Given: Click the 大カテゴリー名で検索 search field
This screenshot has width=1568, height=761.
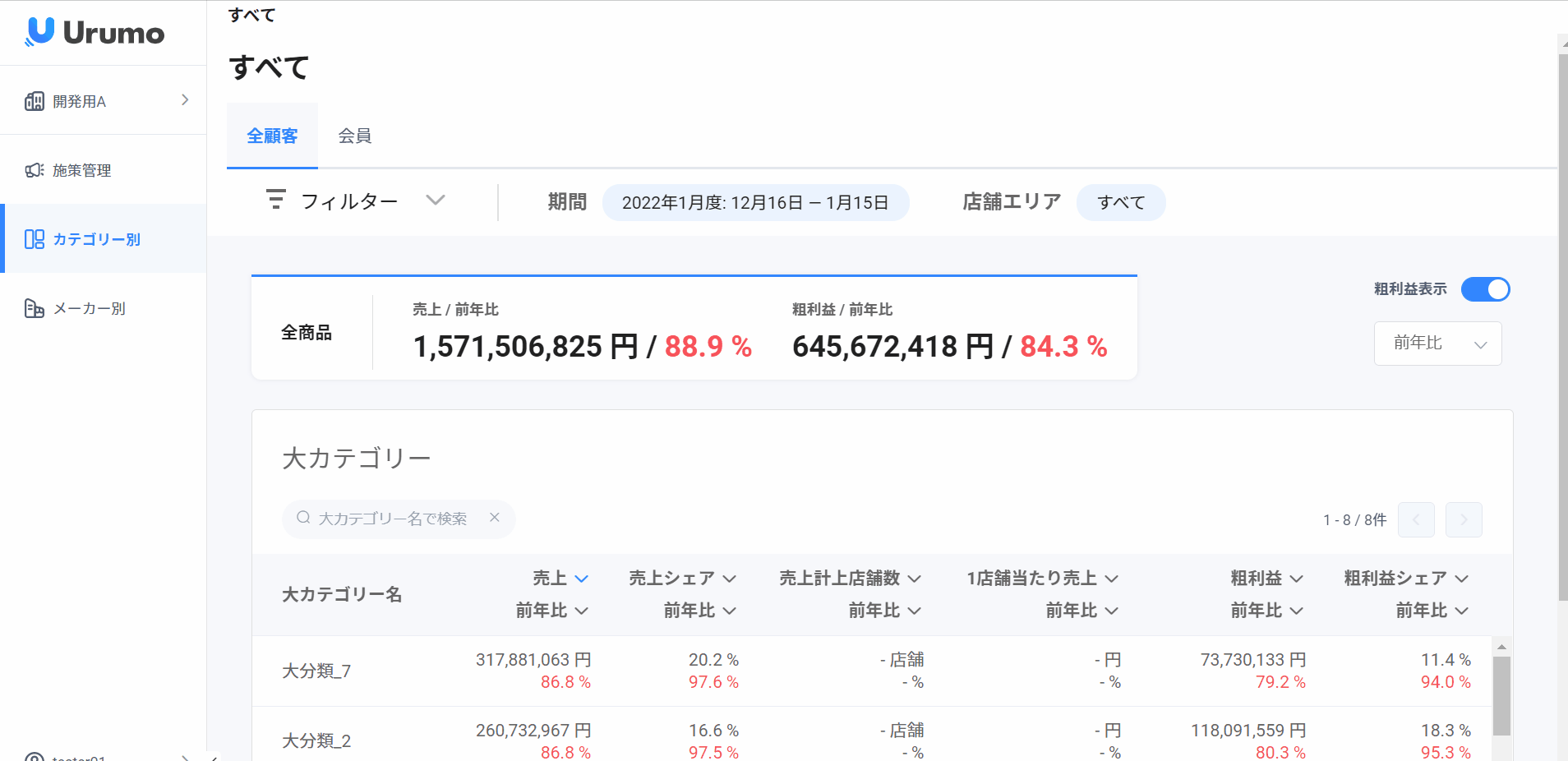Looking at the screenshot, I should point(393,519).
